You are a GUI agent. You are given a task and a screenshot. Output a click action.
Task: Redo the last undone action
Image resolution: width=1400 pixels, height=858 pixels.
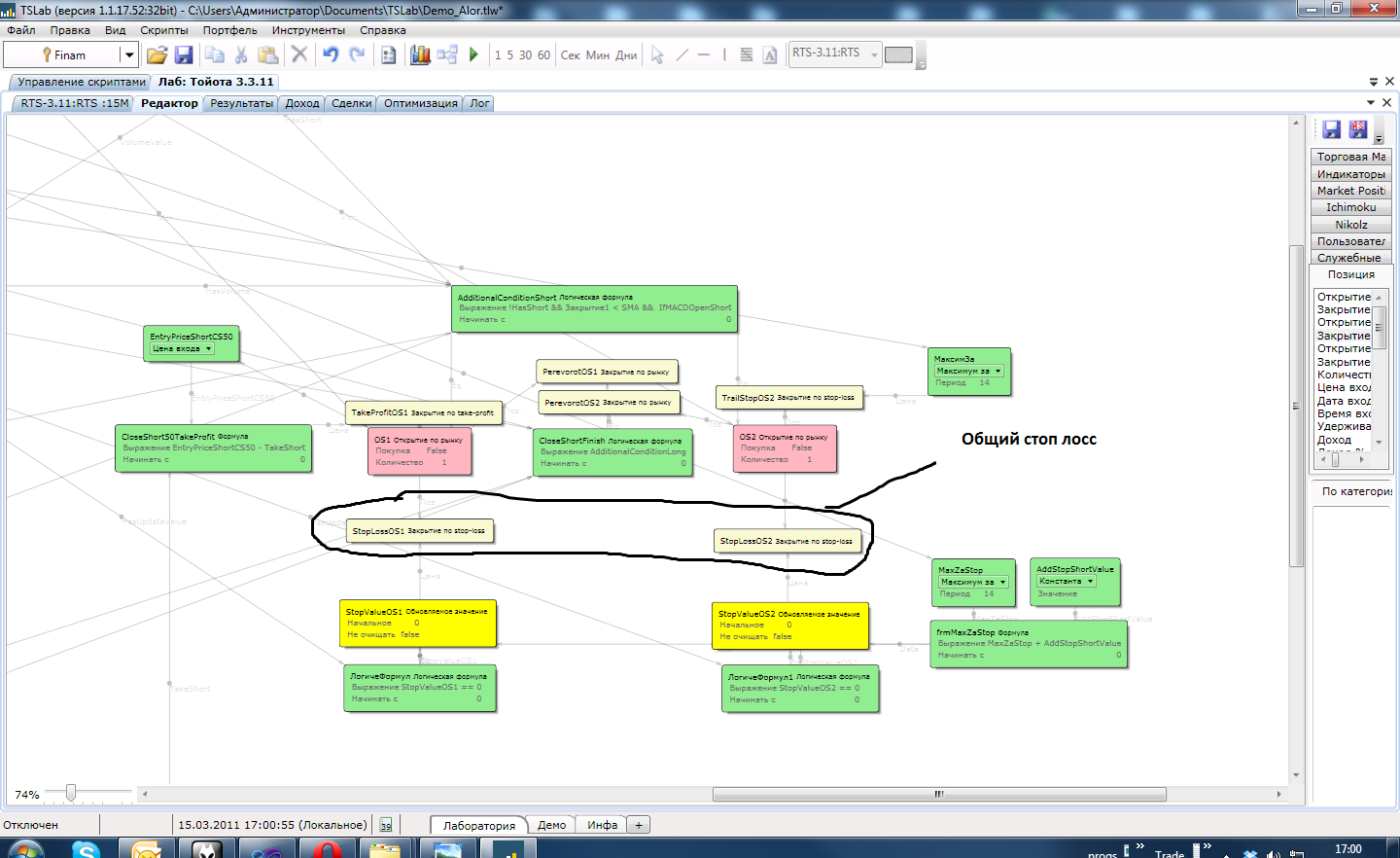(357, 54)
